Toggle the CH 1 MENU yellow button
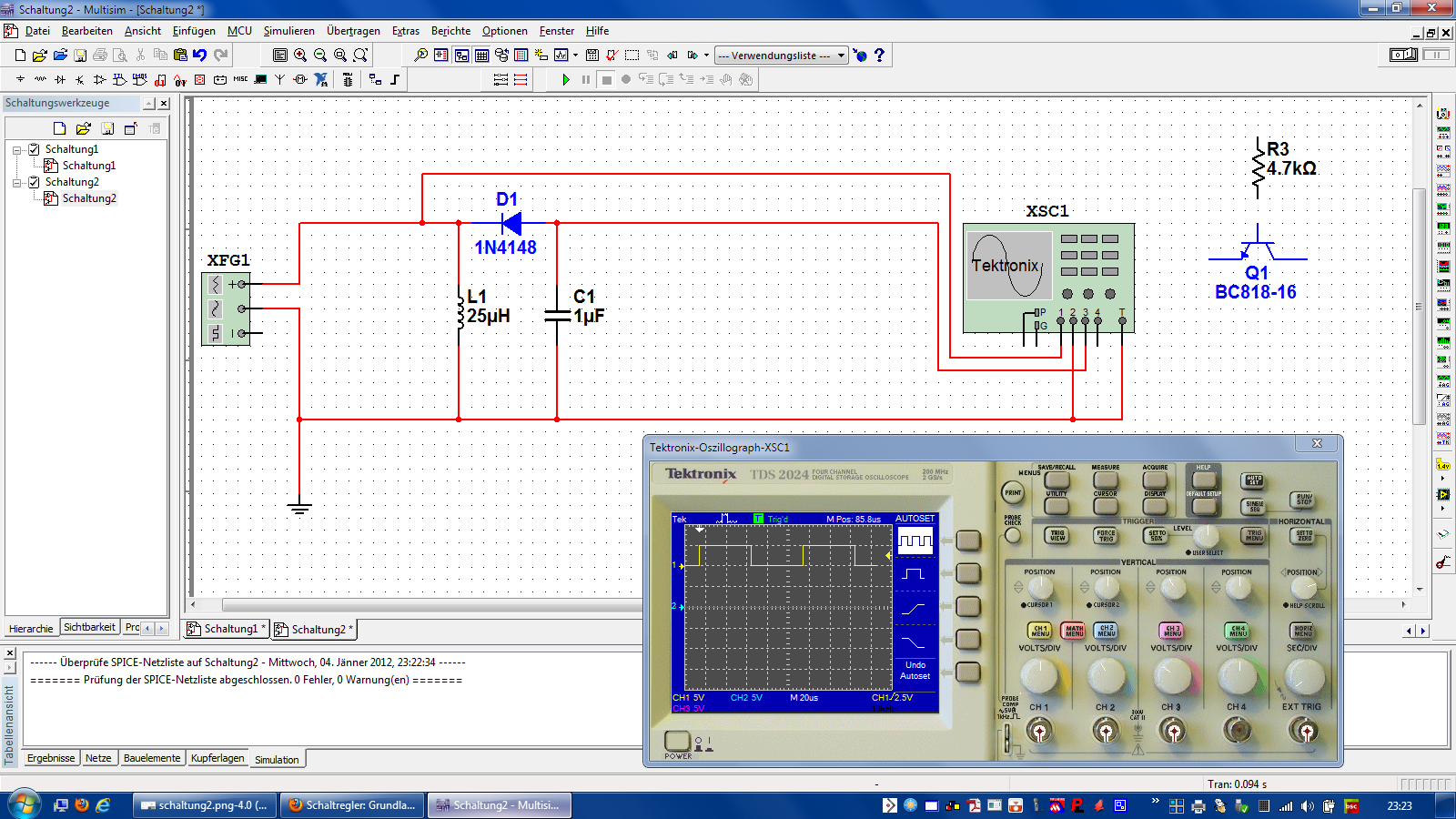The image size is (1456, 819). 1039,631
